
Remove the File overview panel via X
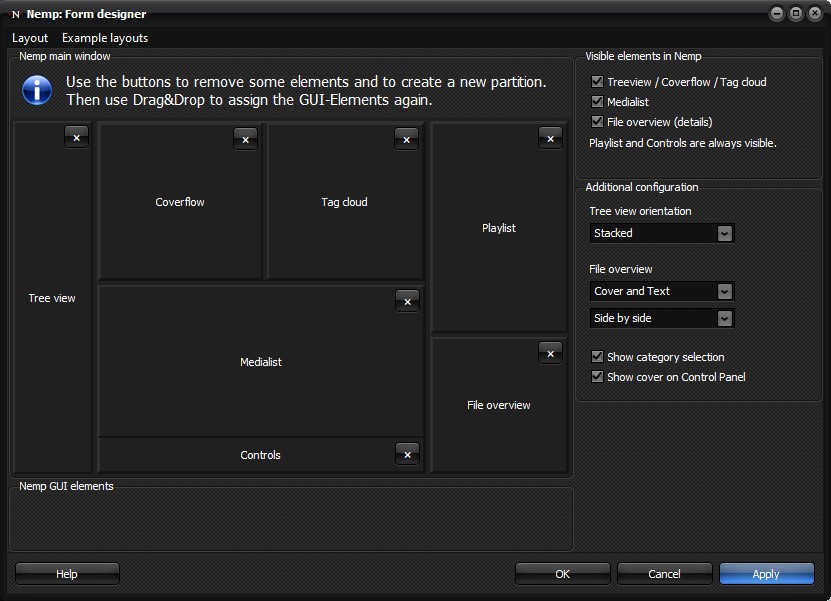coord(551,353)
